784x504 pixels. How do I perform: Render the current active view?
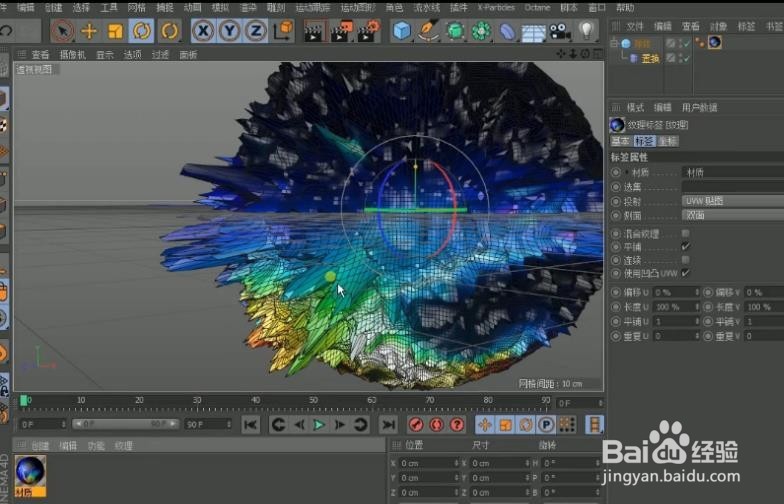click(x=315, y=31)
